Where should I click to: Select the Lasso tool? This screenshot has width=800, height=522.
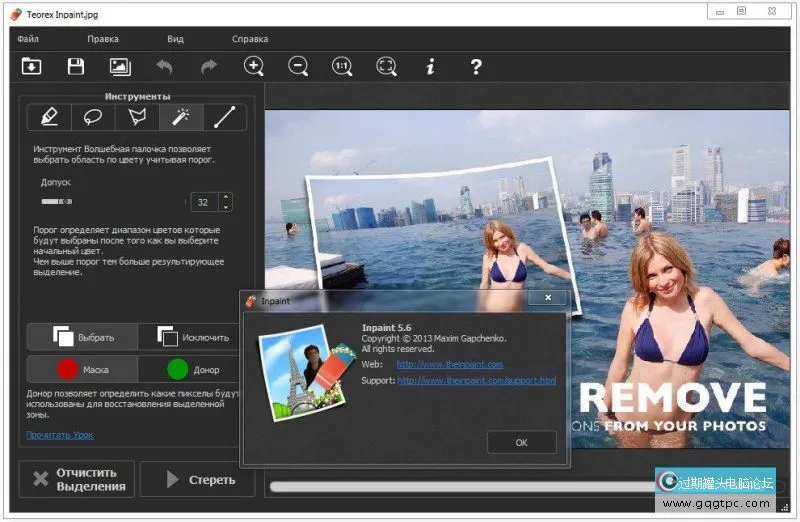(x=93, y=117)
